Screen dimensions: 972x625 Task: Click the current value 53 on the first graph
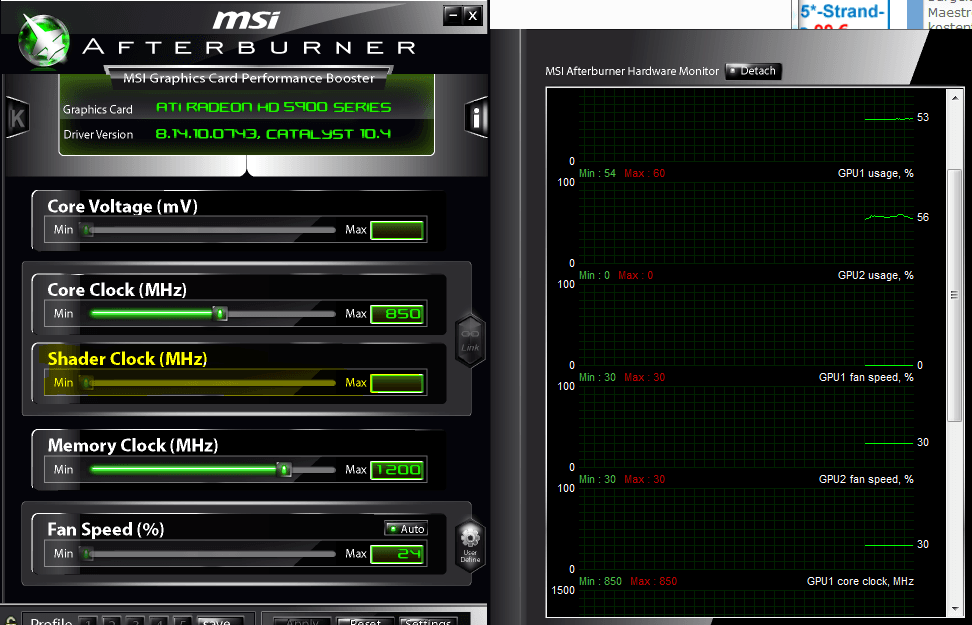click(923, 118)
